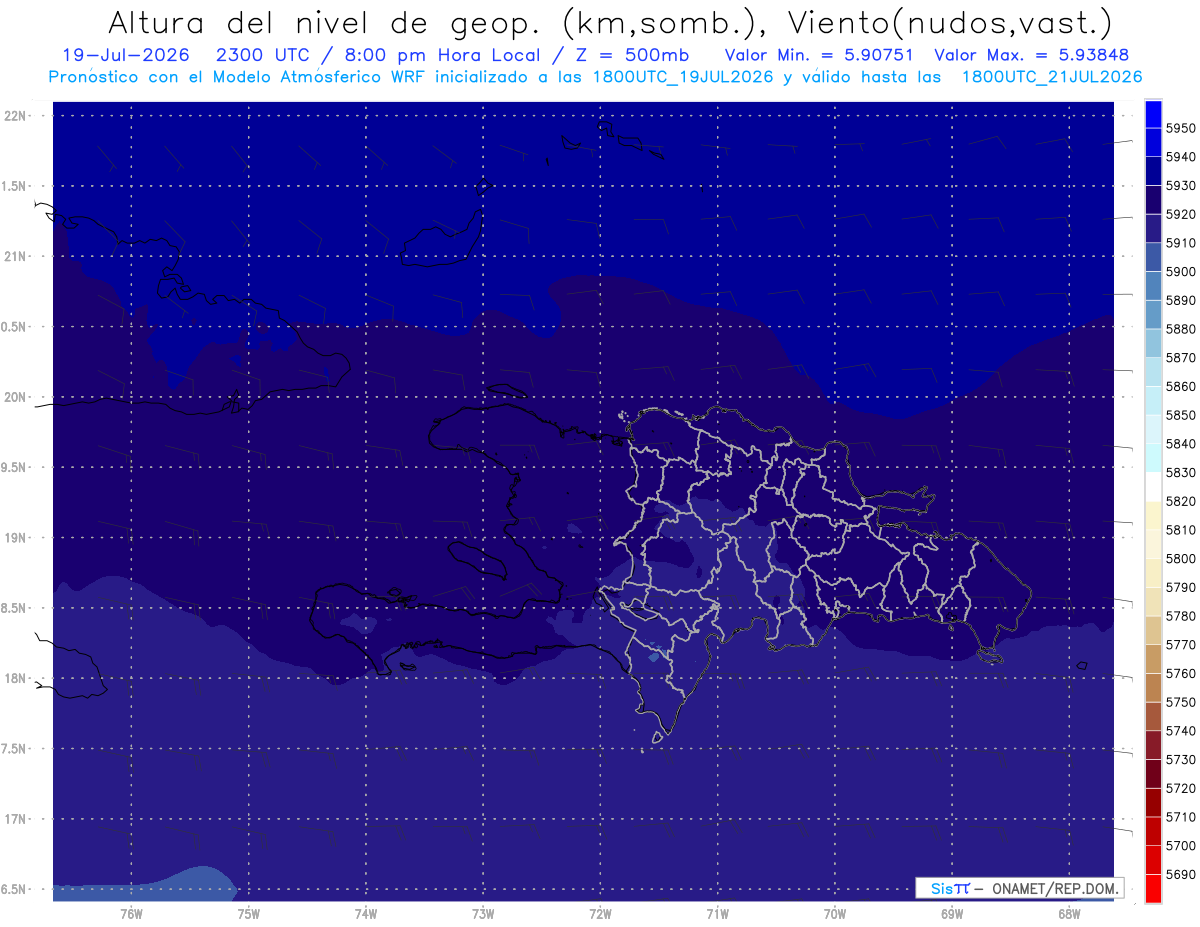Select the '1800UTC_21JUL2026' valid-until text
This screenshot has width=1200, height=927.
(1052, 77)
